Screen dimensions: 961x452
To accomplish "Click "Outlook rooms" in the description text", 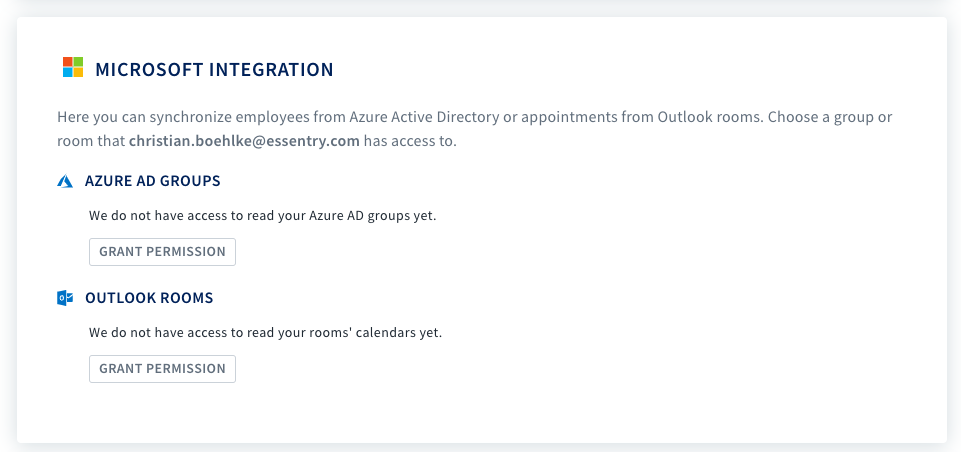I will (708, 117).
